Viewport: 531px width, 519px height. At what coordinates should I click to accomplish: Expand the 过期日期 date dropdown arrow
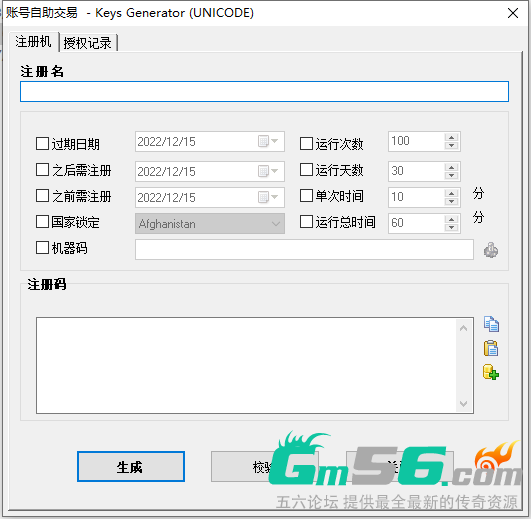pyautogui.click(x=275, y=141)
